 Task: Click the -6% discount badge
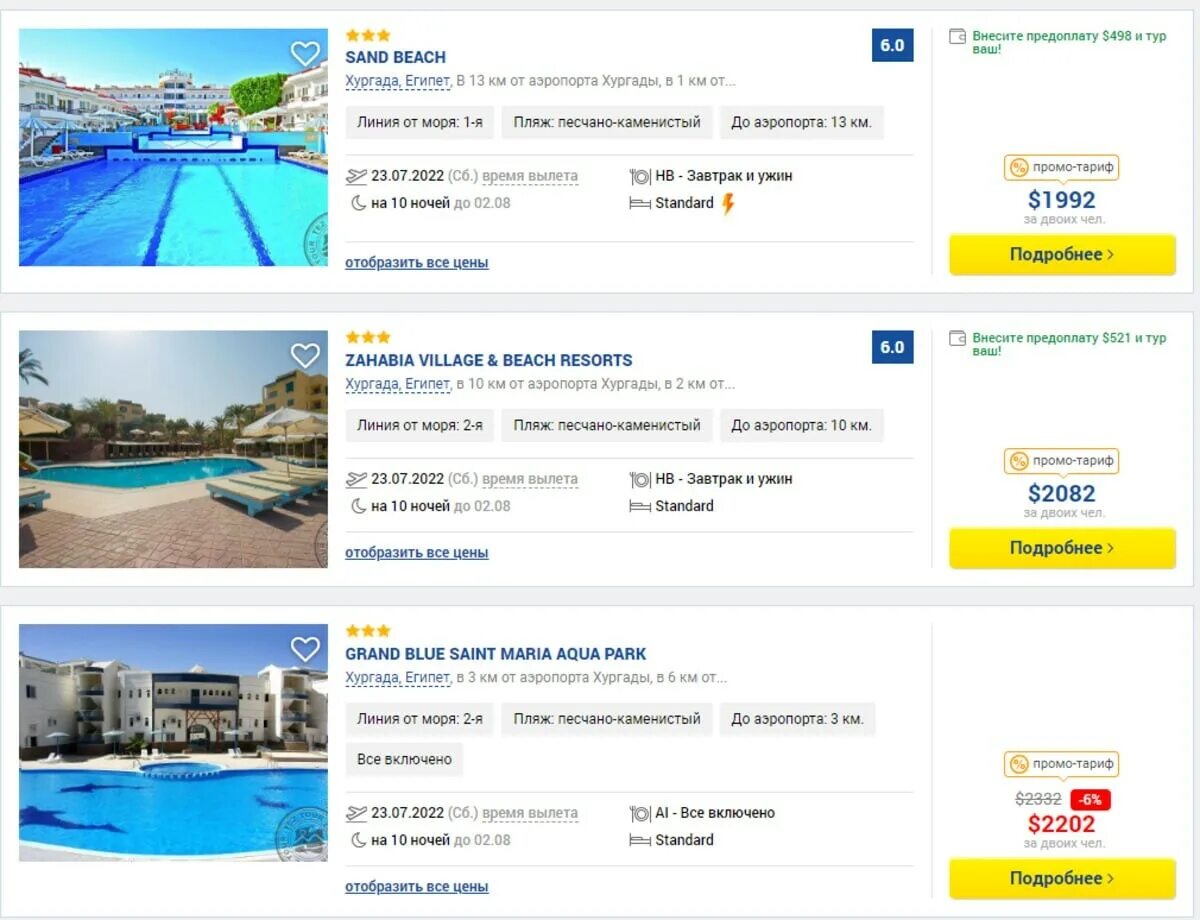click(x=1090, y=800)
